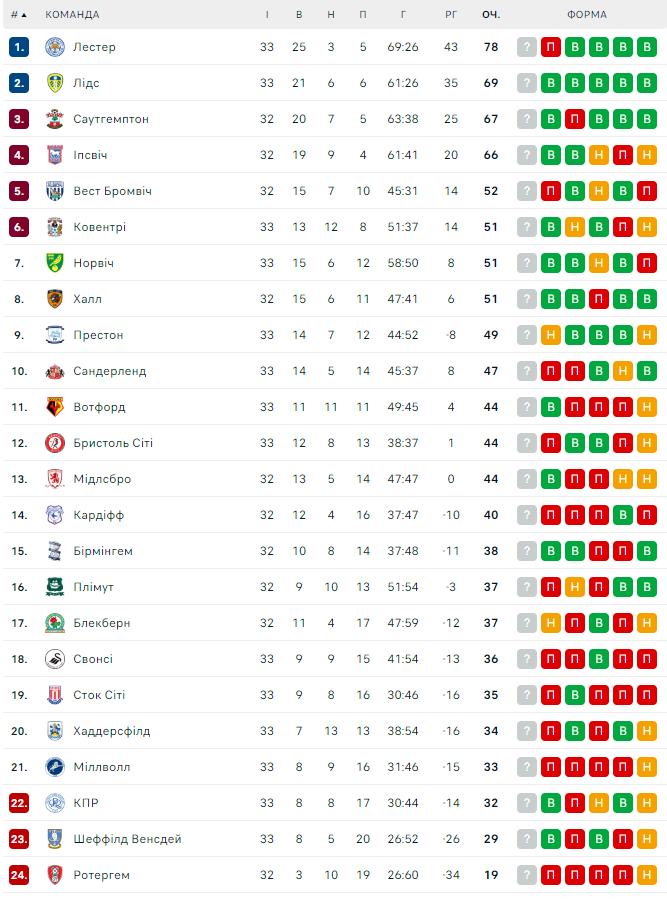Click the Leicester club crest icon
This screenshot has height=900, width=667.
55,47
